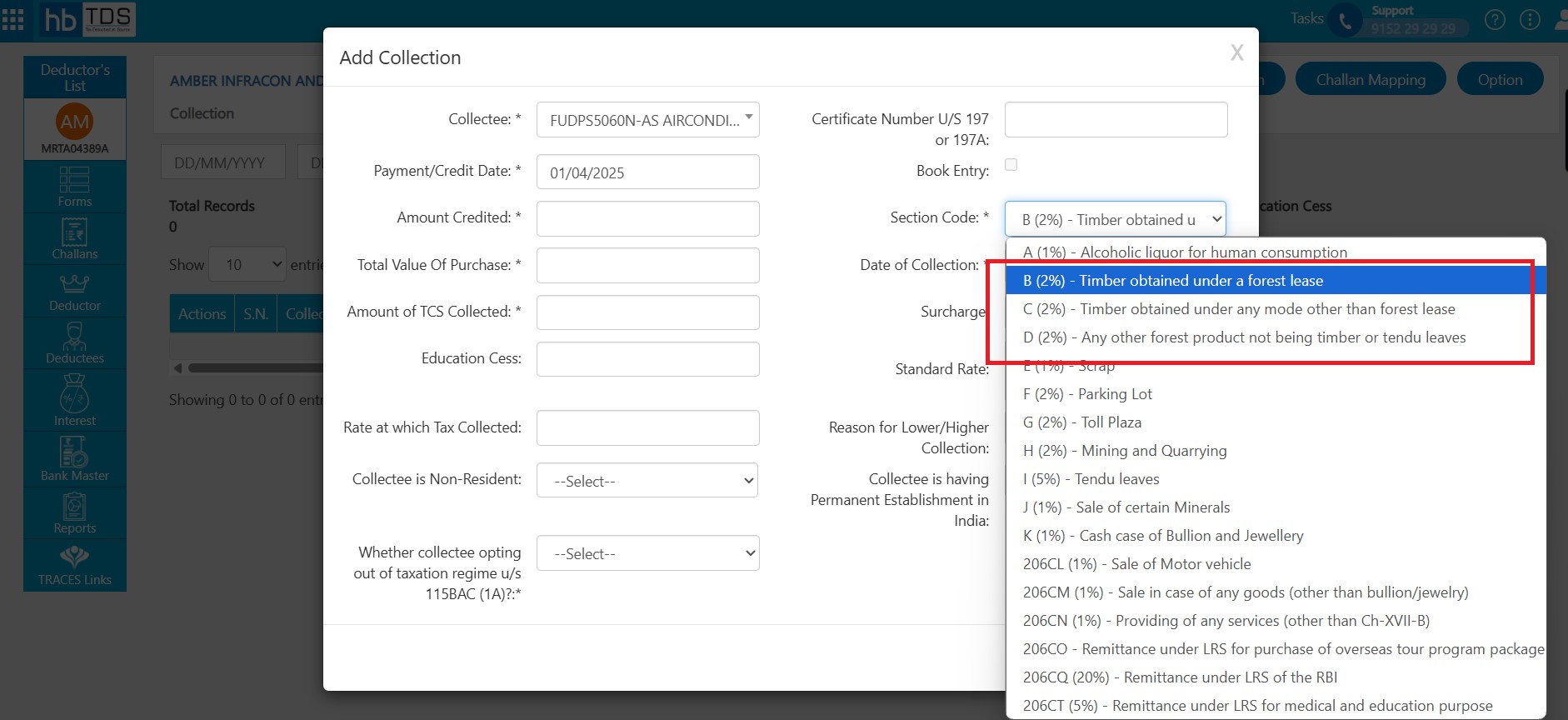The width and height of the screenshot is (1568, 720).
Task: Select 206CM (1%) Sale of any goods
Action: click(1276, 592)
